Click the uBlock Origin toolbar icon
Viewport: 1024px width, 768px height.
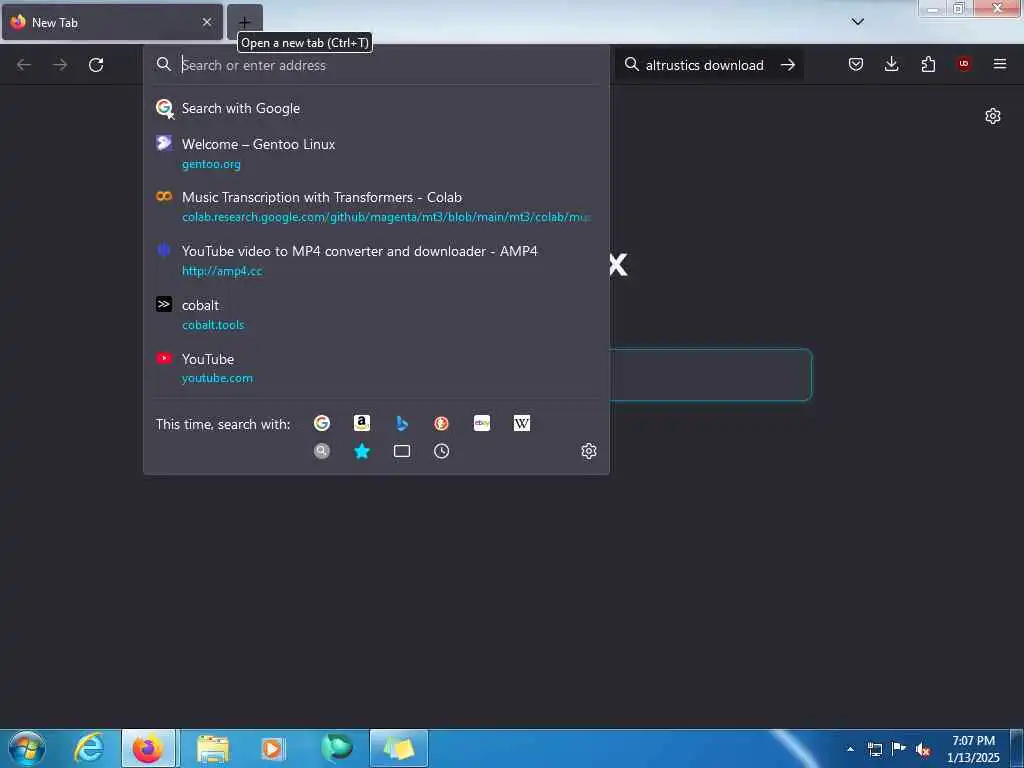click(x=964, y=63)
